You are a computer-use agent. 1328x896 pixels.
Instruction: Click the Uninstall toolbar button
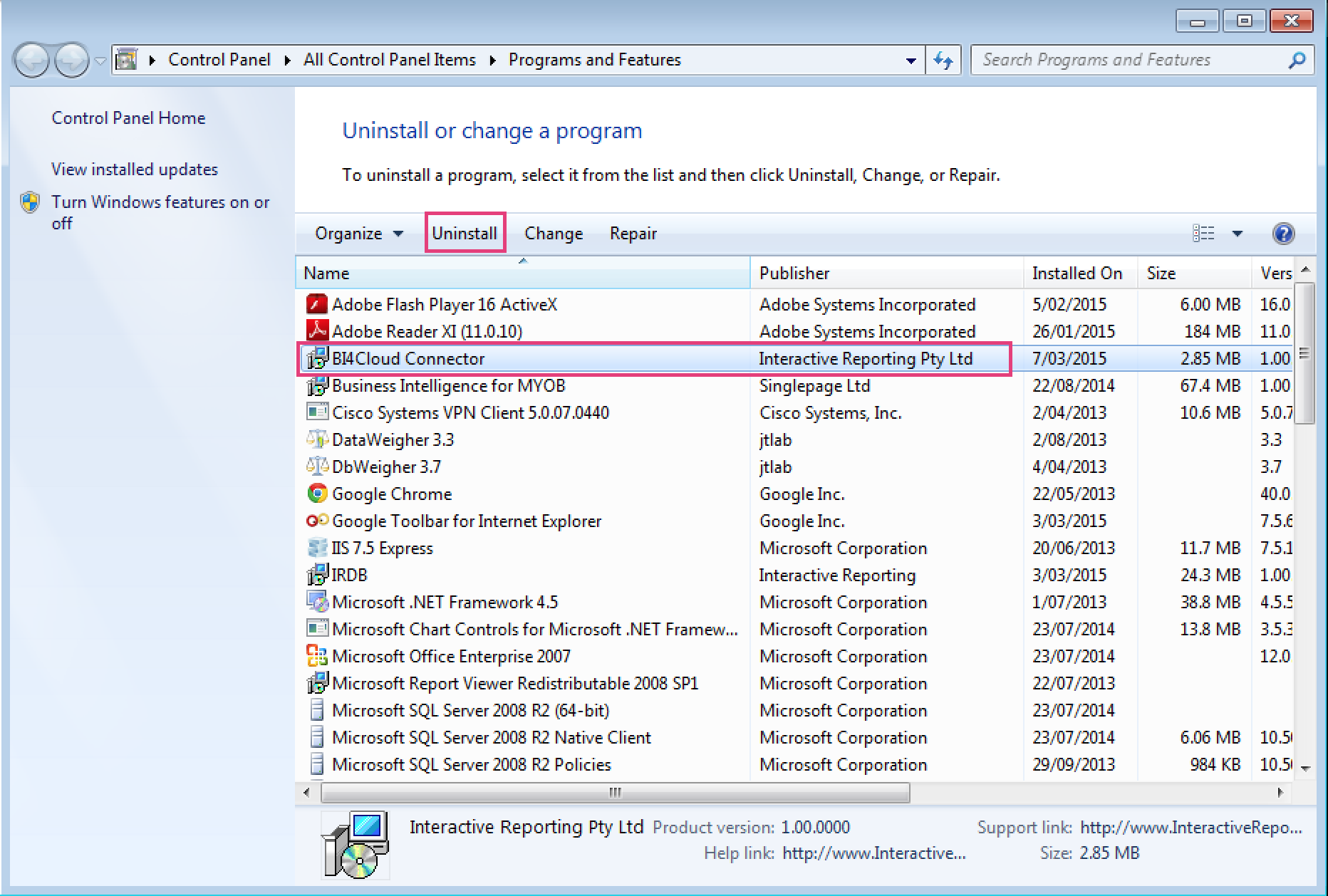pos(465,234)
